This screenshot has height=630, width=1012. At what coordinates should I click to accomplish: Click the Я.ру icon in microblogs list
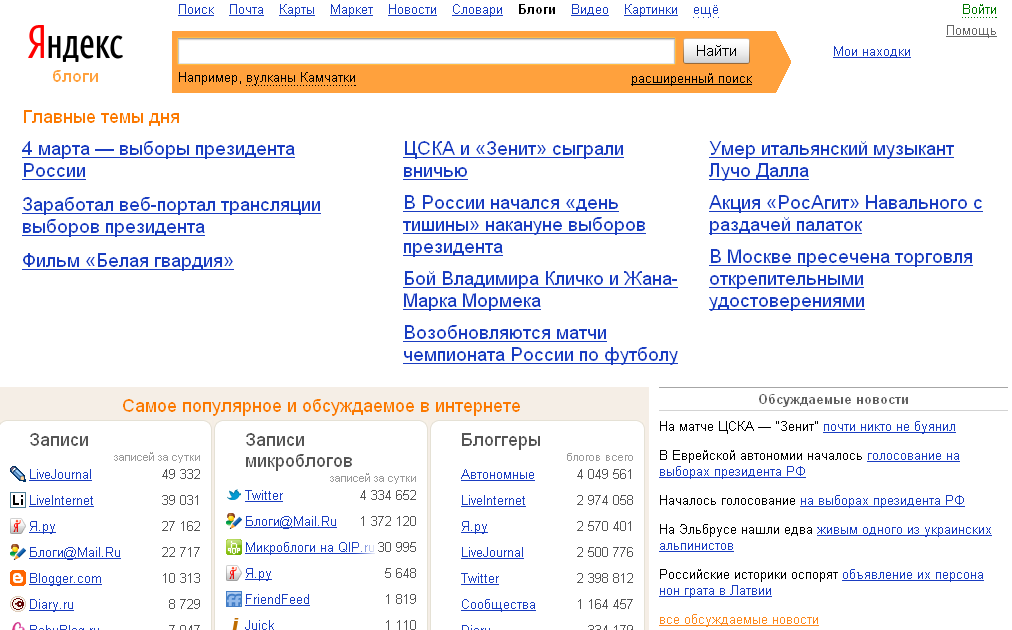tap(234, 573)
